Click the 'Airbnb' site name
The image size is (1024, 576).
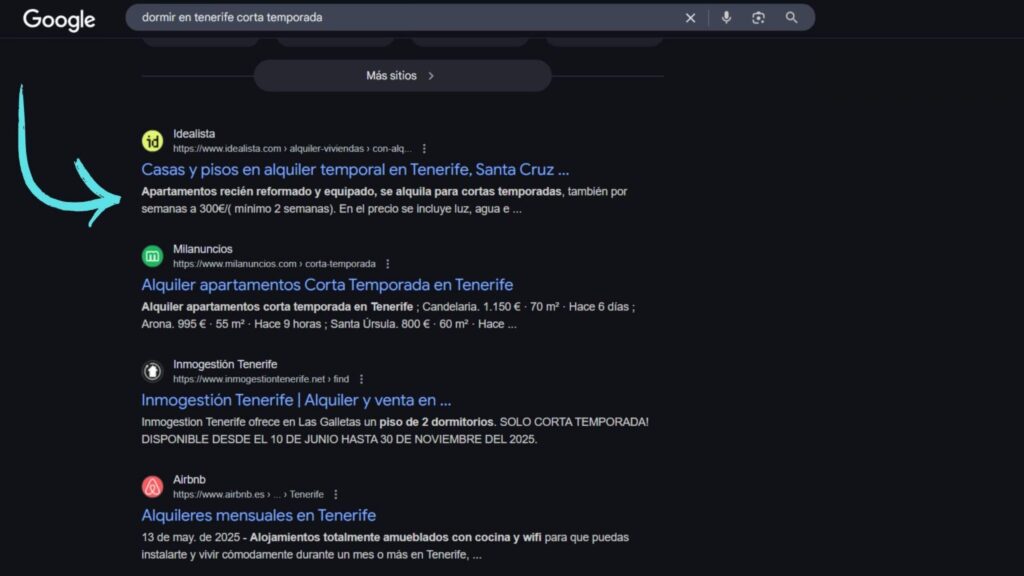(189, 479)
